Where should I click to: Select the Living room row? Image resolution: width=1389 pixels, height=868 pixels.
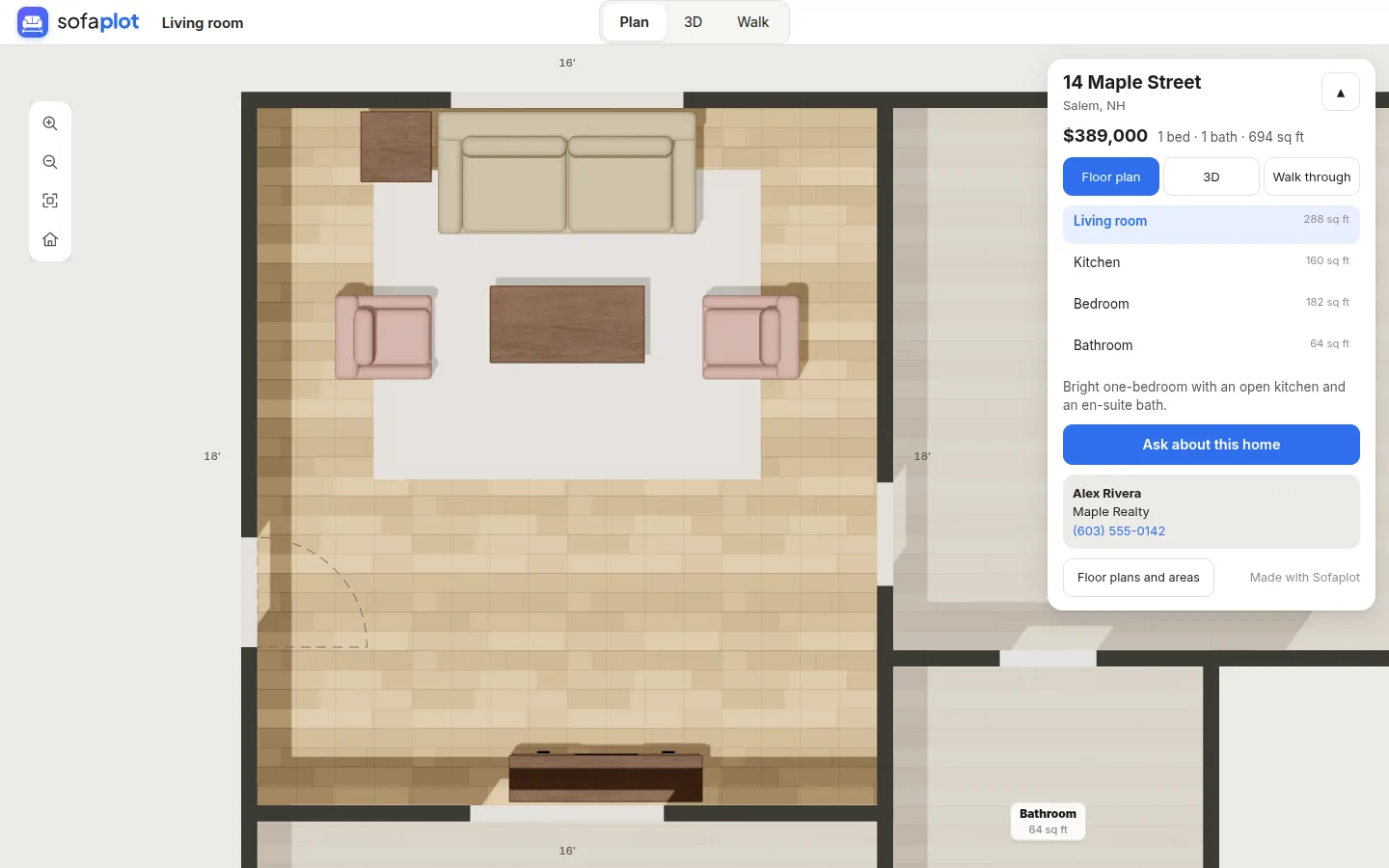tap(1211, 224)
